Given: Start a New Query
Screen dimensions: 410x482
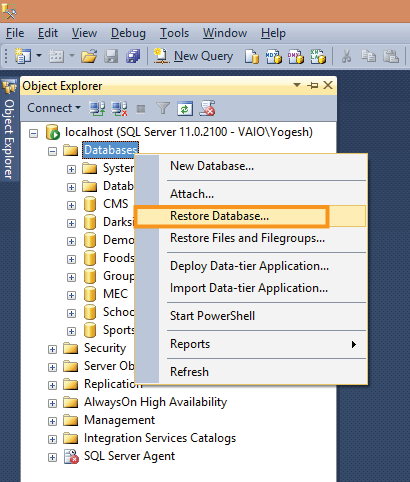Looking at the screenshot, I should [193, 56].
